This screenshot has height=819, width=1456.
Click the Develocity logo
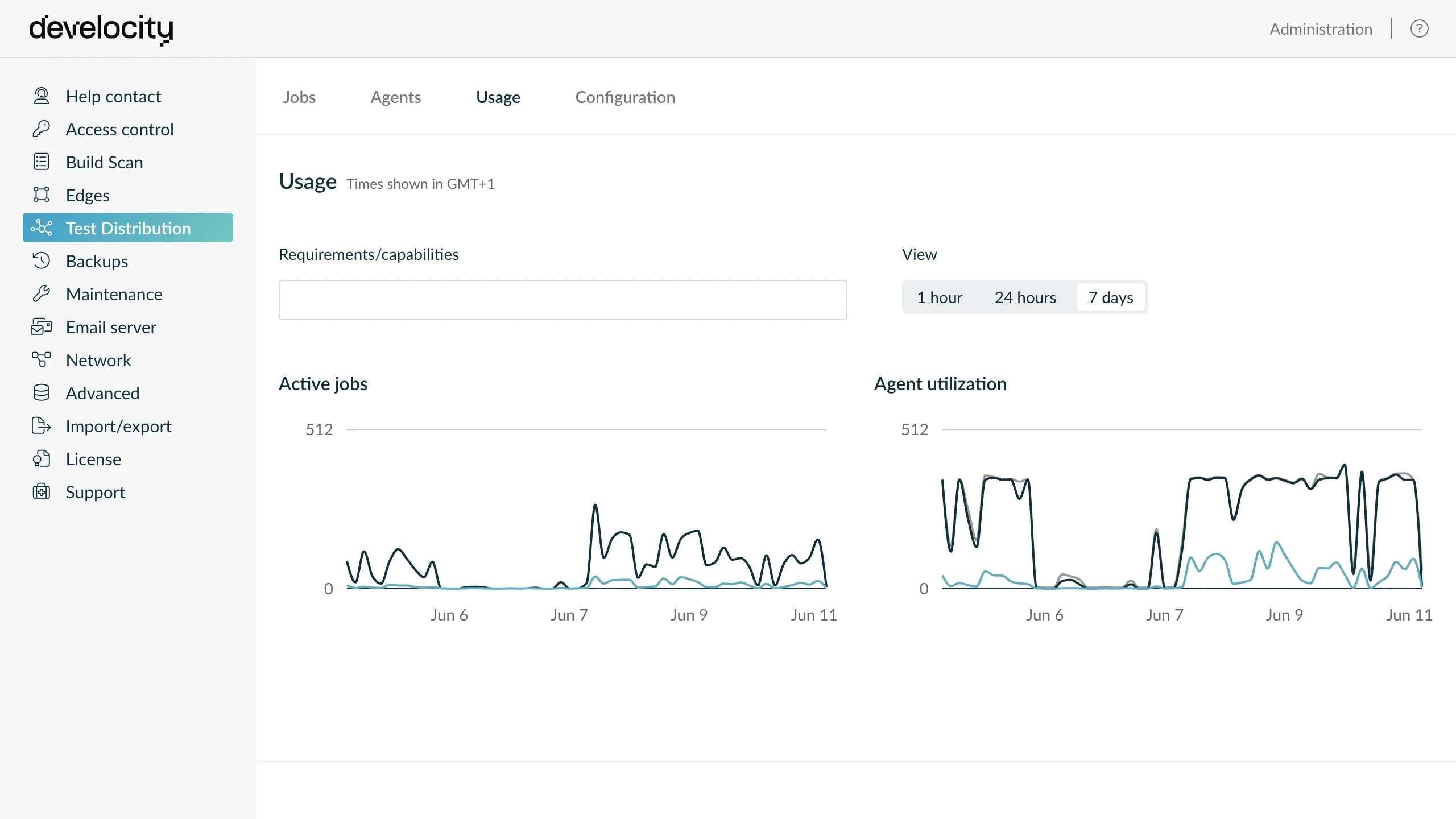[101, 30]
